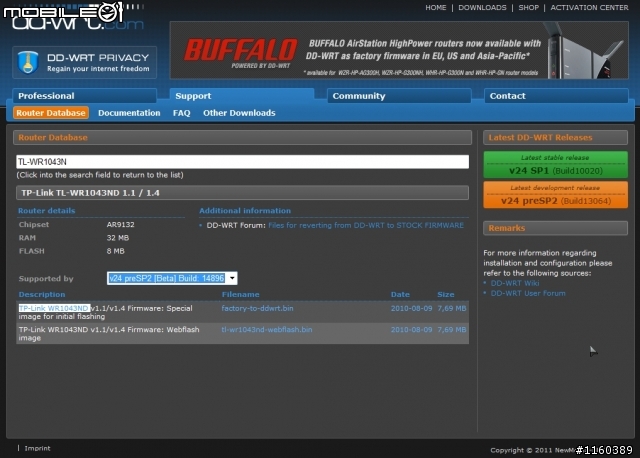Switch to the Support tab
Viewport: 640px width, 458px height.
(242, 96)
